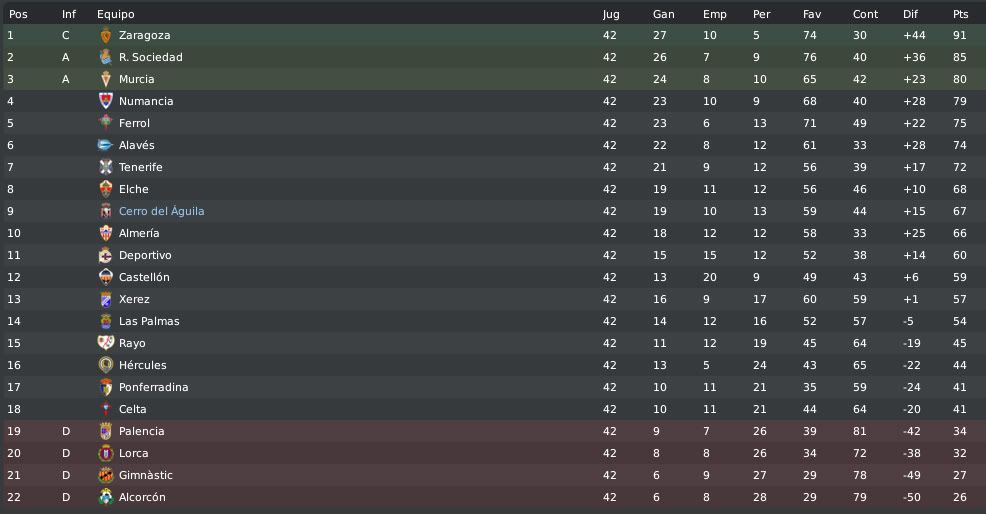Screen dimensions: 986x514
Task: Click the Tenerife team badge
Action: (106, 167)
